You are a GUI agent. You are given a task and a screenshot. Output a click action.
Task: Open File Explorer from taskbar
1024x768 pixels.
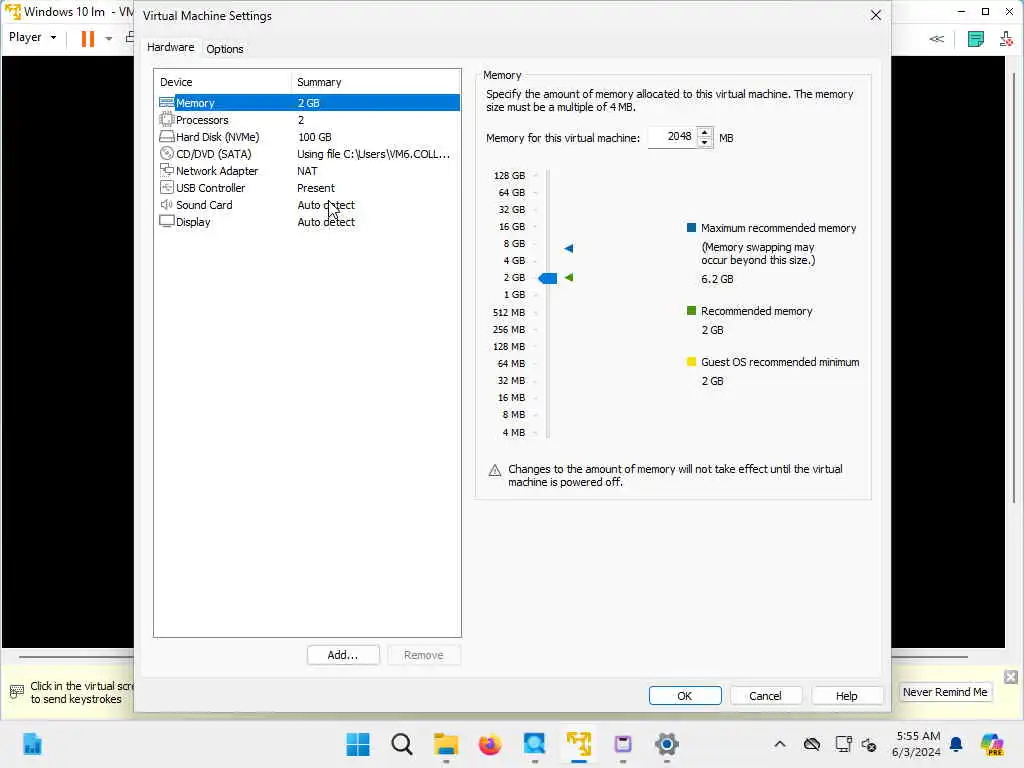pyautogui.click(x=446, y=744)
